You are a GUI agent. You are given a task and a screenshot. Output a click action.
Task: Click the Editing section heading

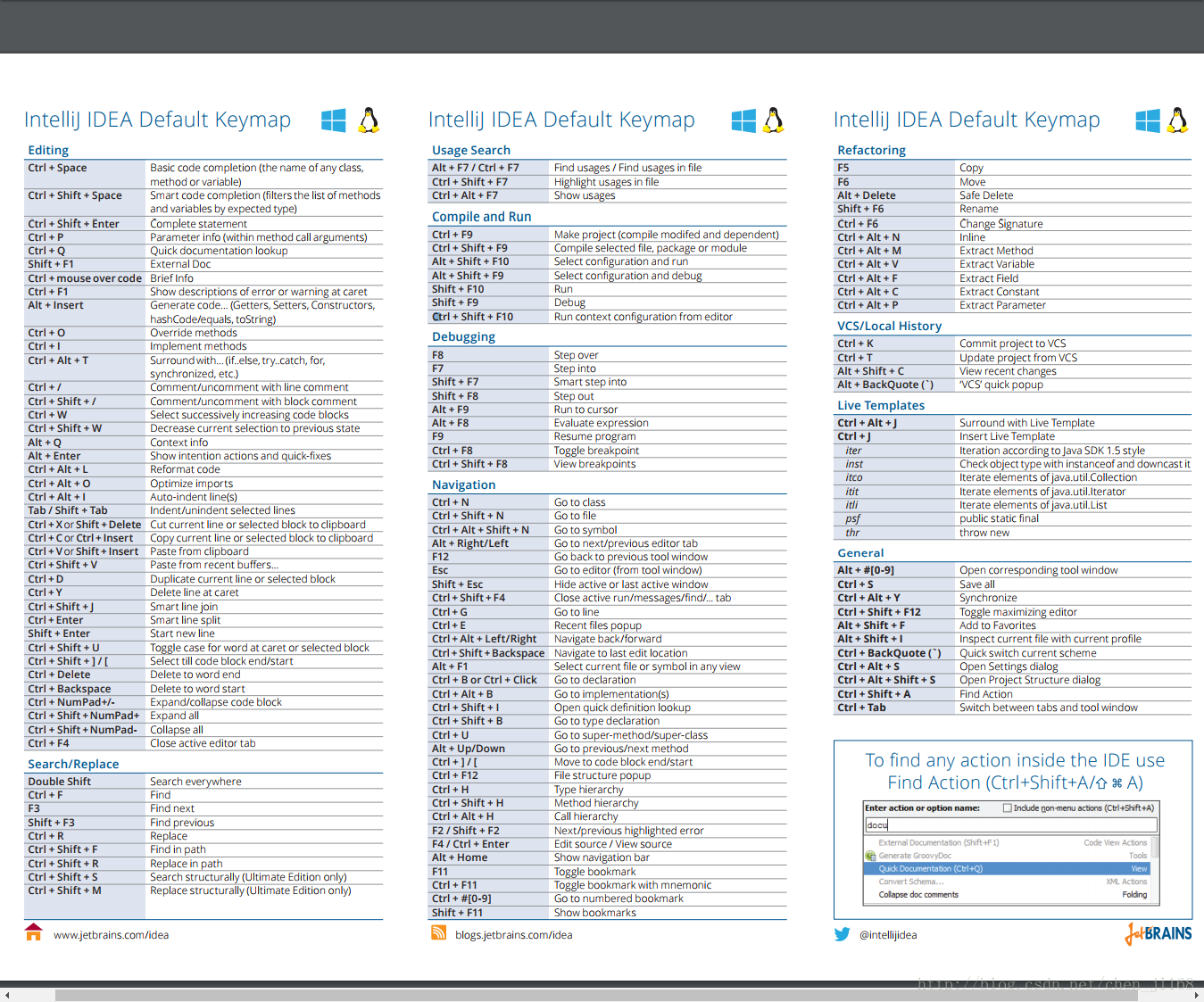[x=48, y=150]
